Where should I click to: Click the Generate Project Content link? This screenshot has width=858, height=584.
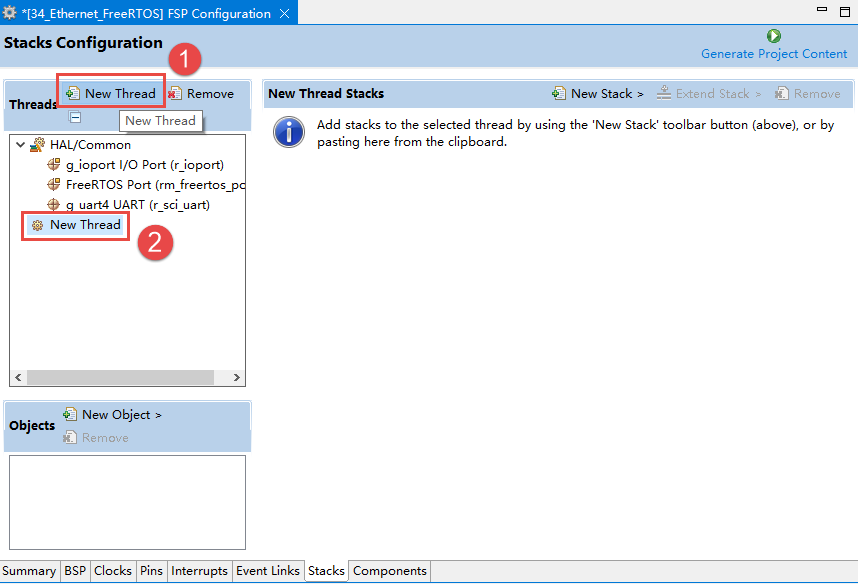click(774, 54)
